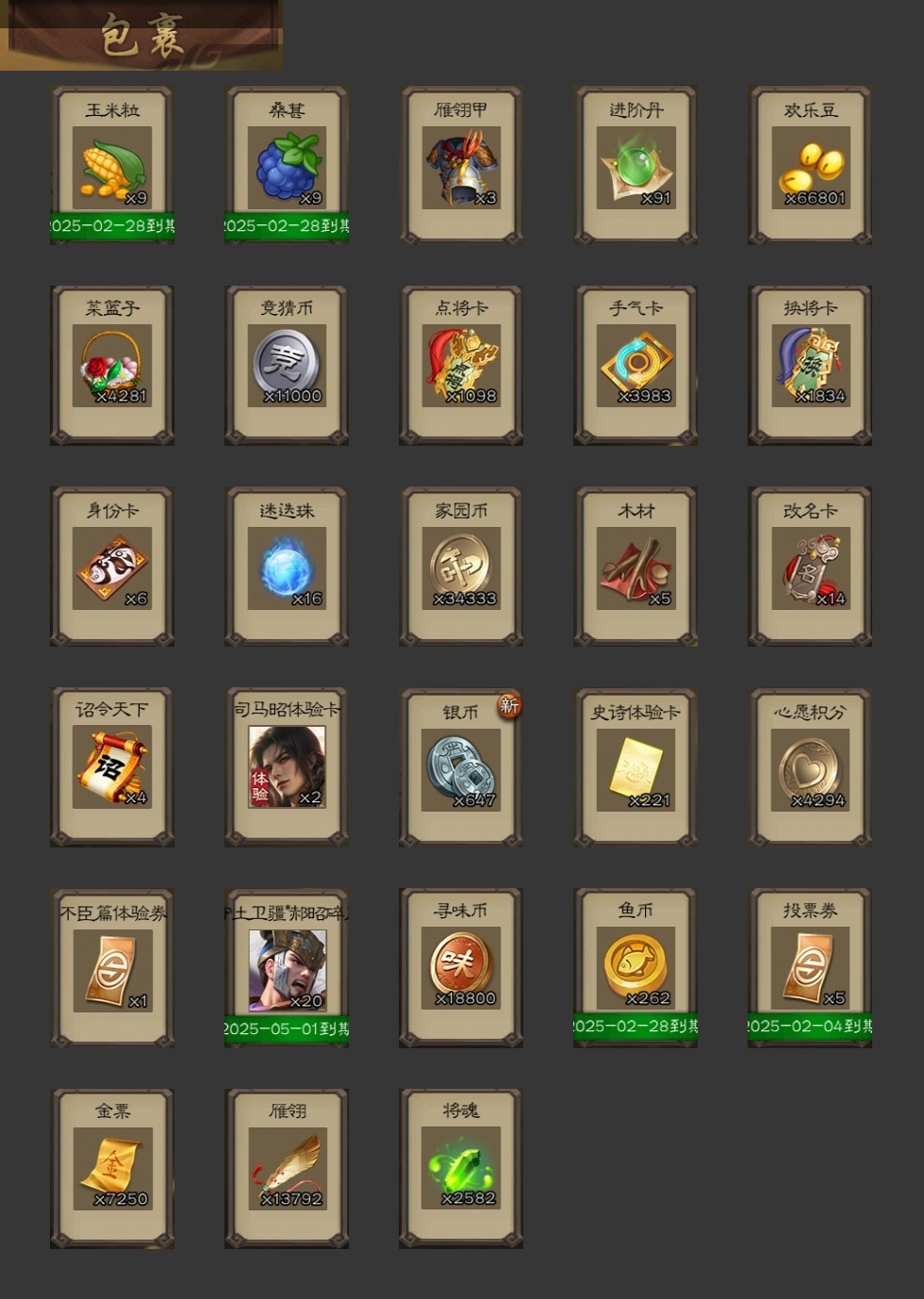Click the silver 竞猜币 coin

pyautogui.click(x=287, y=366)
